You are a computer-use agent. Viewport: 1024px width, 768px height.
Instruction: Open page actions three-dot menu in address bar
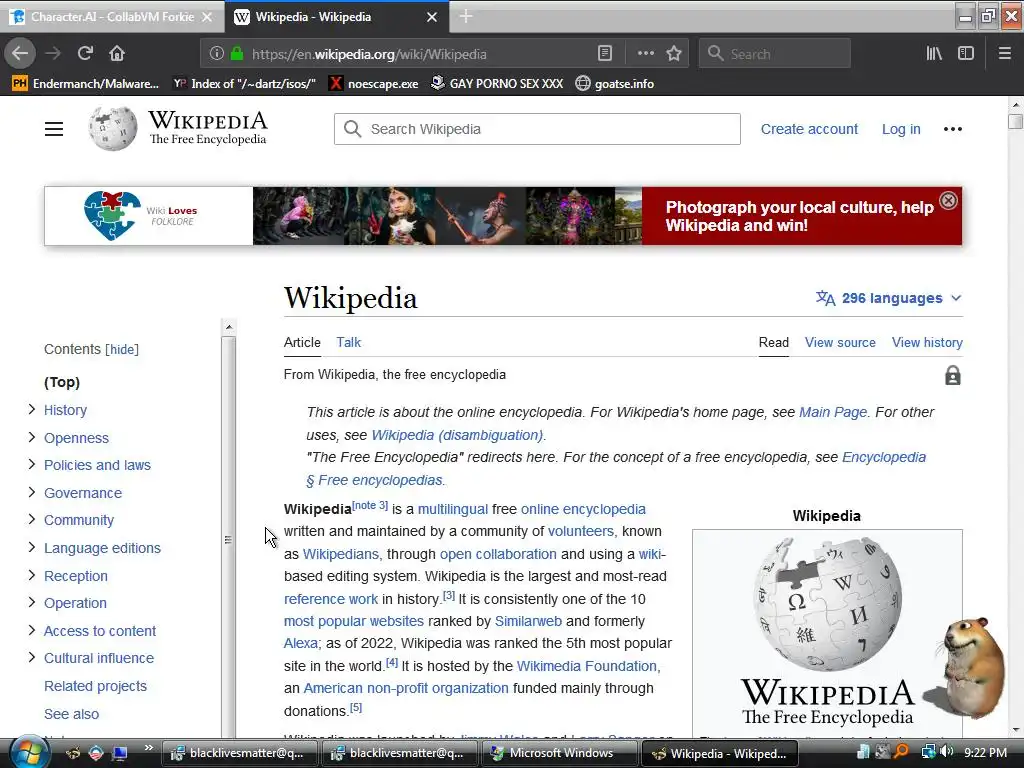click(646, 54)
